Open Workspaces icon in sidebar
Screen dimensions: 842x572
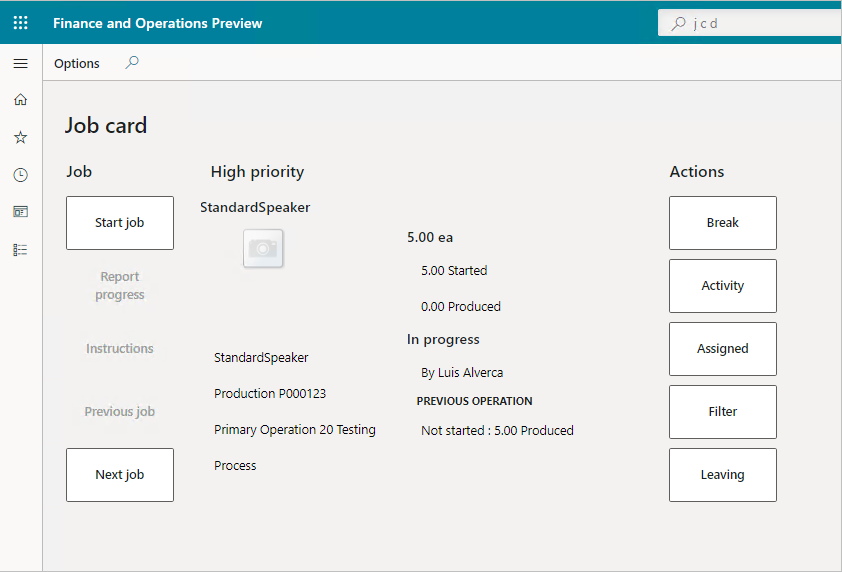20,212
